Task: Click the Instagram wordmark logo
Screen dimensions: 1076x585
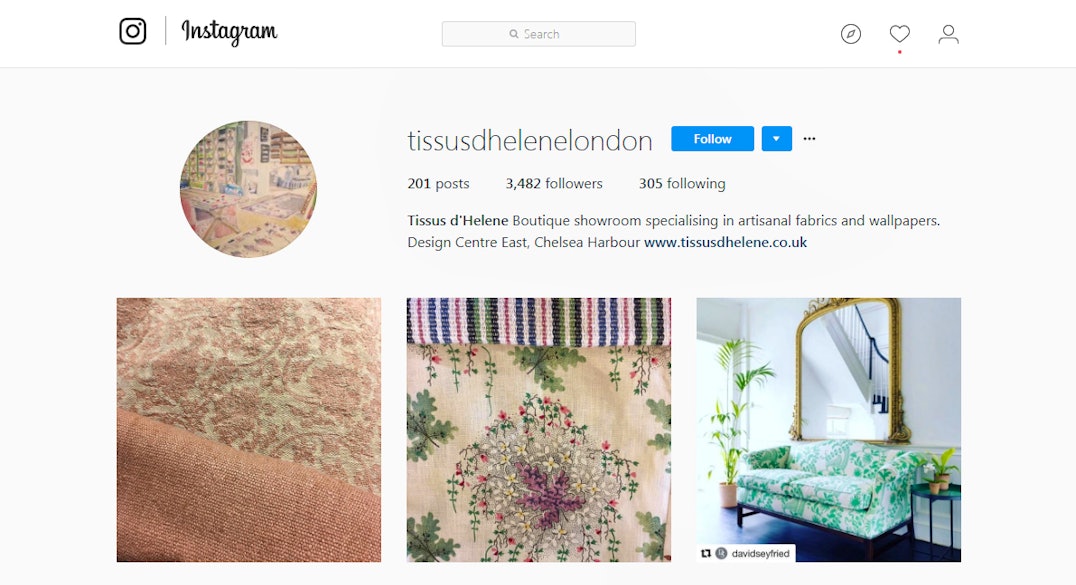Action: (x=229, y=32)
